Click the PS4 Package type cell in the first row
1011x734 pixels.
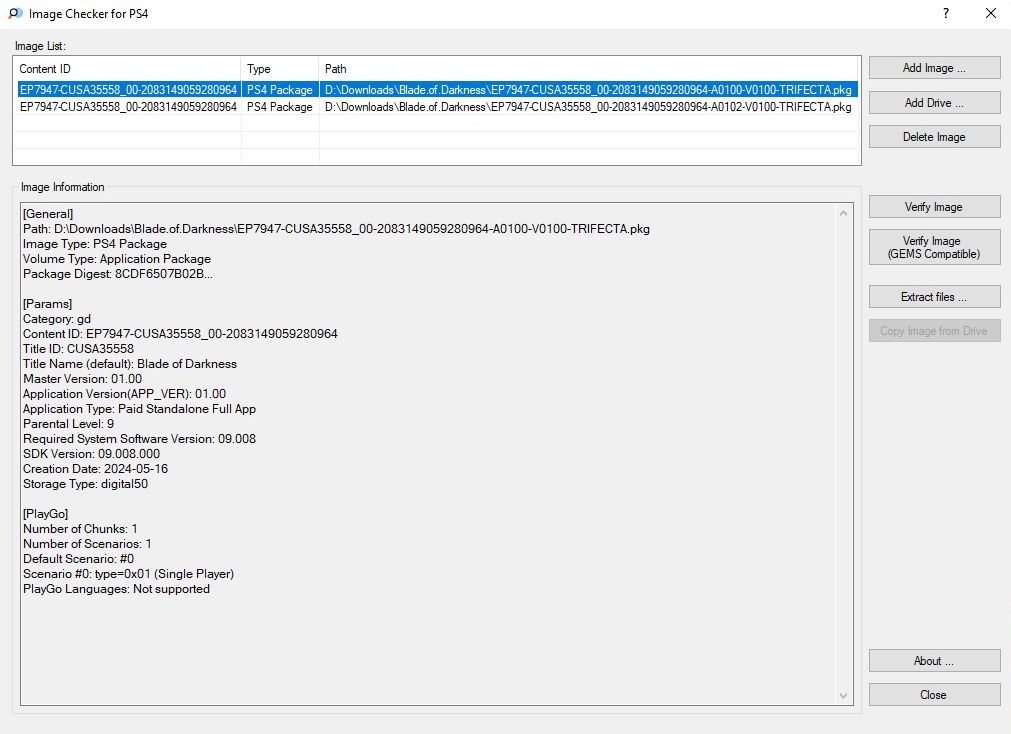280,90
